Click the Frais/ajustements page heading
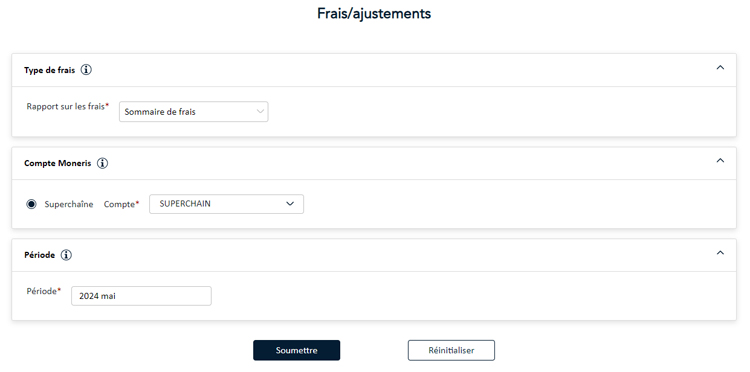The width and height of the screenshot is (750, 372). [x=374, y=13]
